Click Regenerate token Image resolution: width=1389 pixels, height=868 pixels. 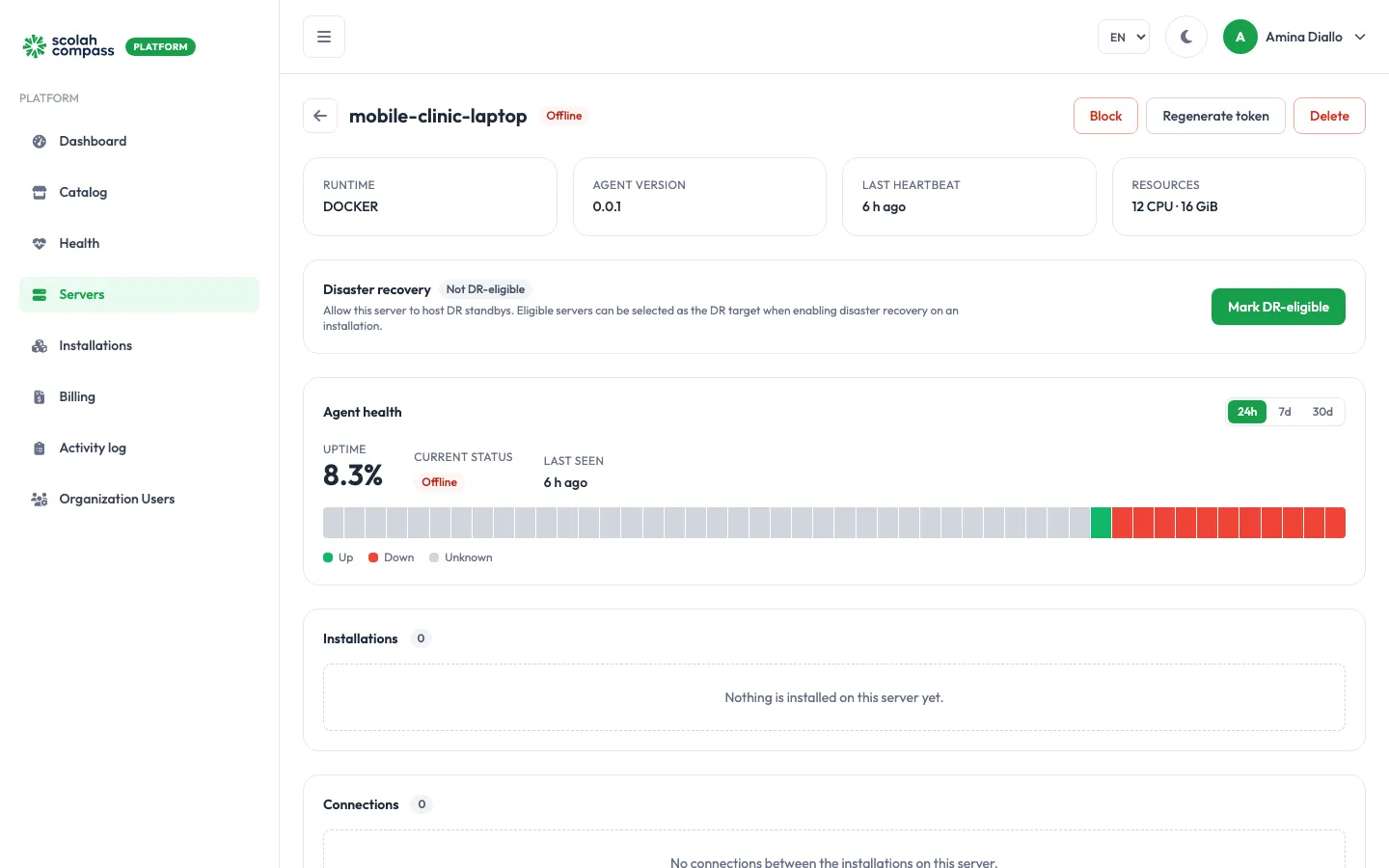(1215, 116)
